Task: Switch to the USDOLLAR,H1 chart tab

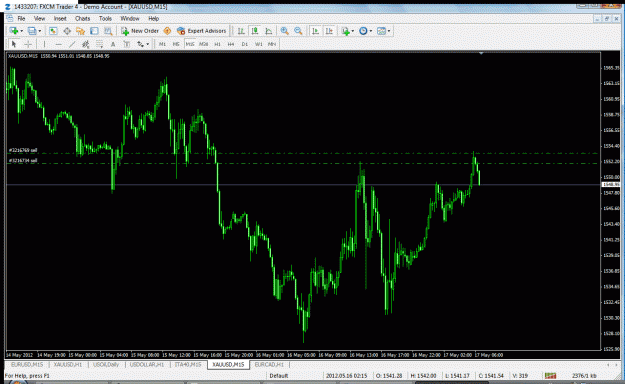Action: [x=147, y=364]
